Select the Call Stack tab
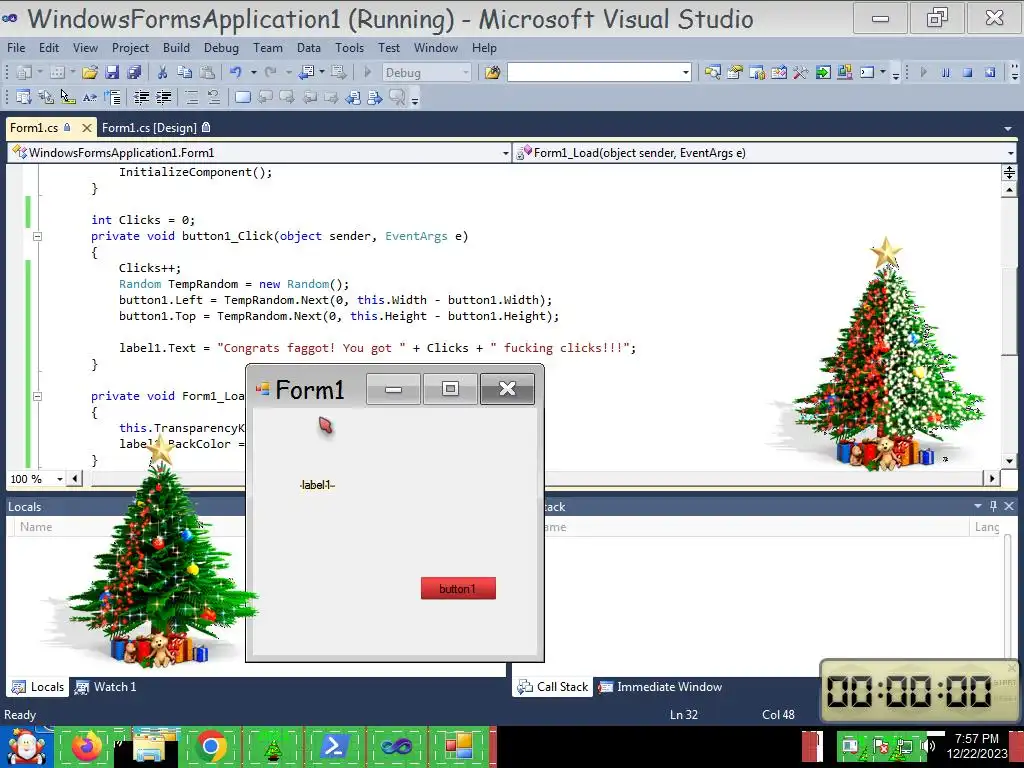This screenshot has width=1024, height=768. click(x=552, y=687)
